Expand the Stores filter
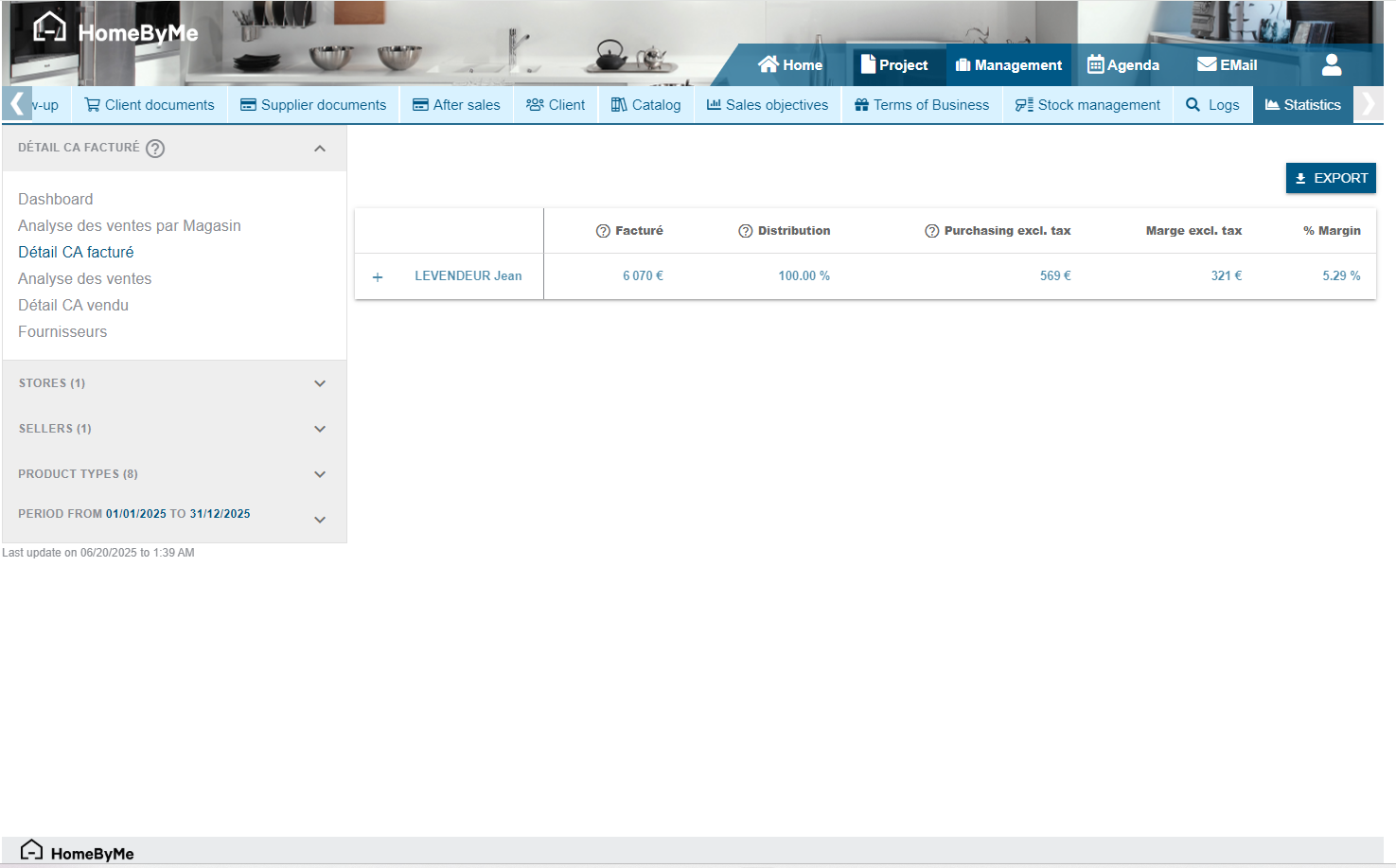Viewport: 1396px width, 868px height. 320,383
